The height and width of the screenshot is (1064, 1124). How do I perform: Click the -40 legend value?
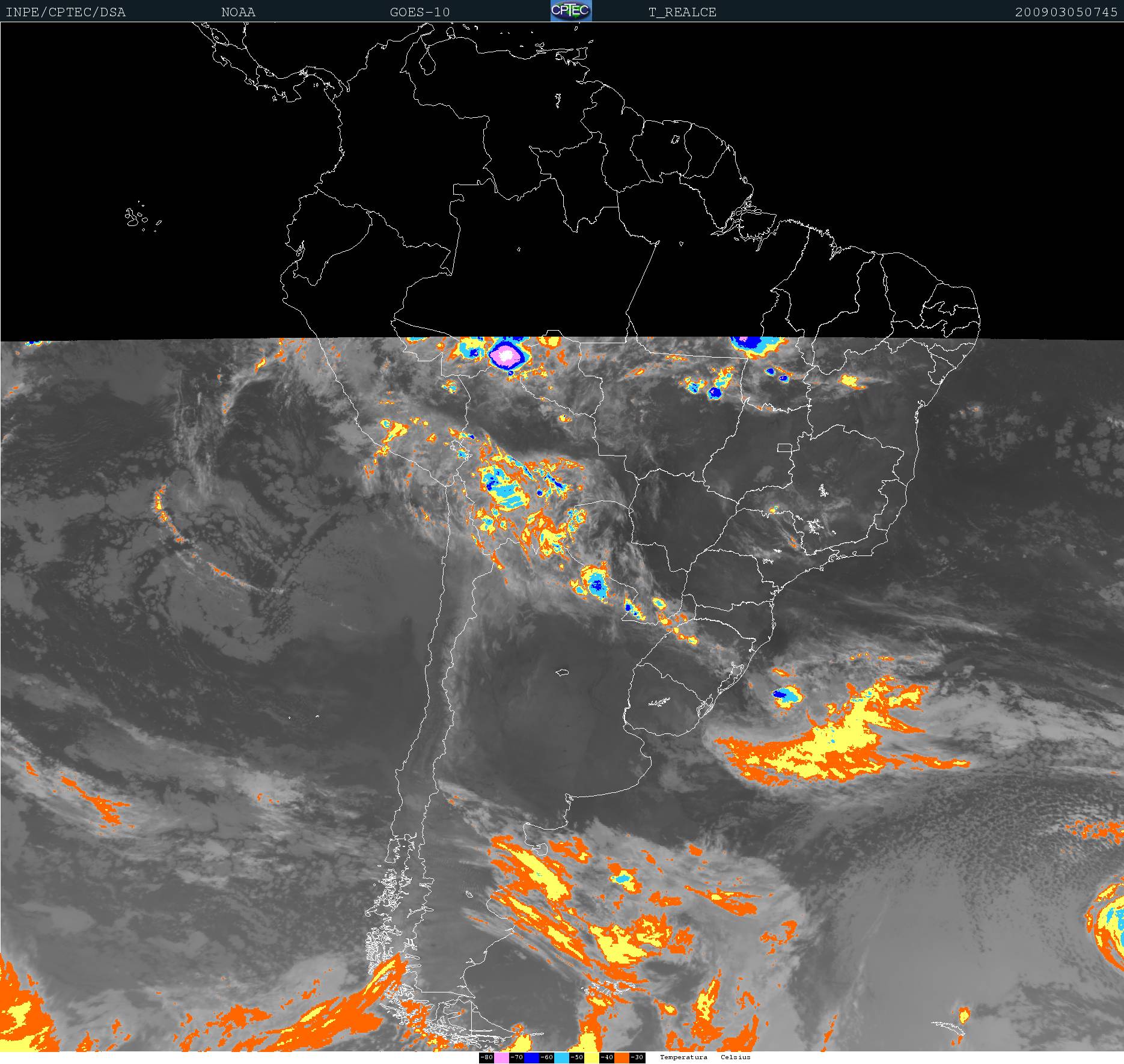pos(606,1058)
